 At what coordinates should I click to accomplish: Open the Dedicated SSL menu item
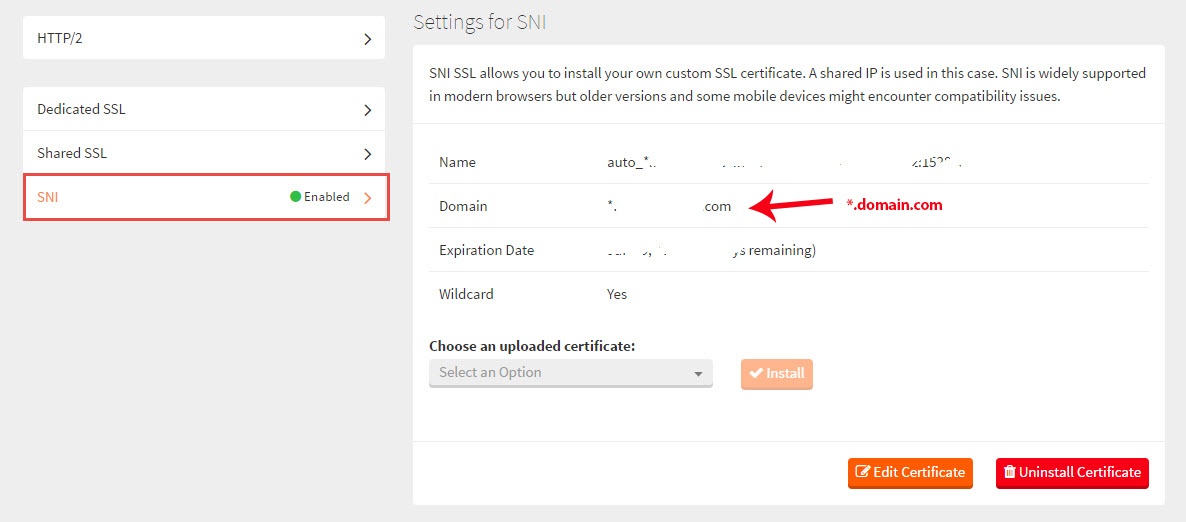(x=203, y=109)
